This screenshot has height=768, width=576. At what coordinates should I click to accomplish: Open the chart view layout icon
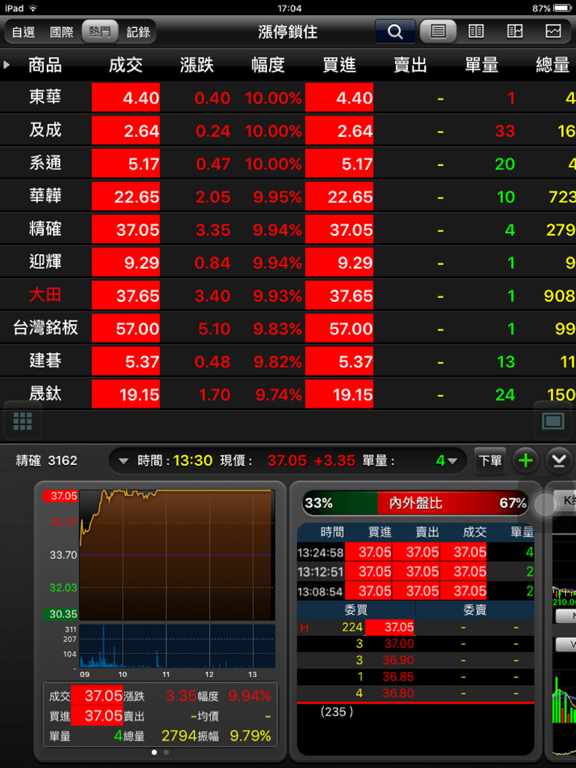[553, 32]
